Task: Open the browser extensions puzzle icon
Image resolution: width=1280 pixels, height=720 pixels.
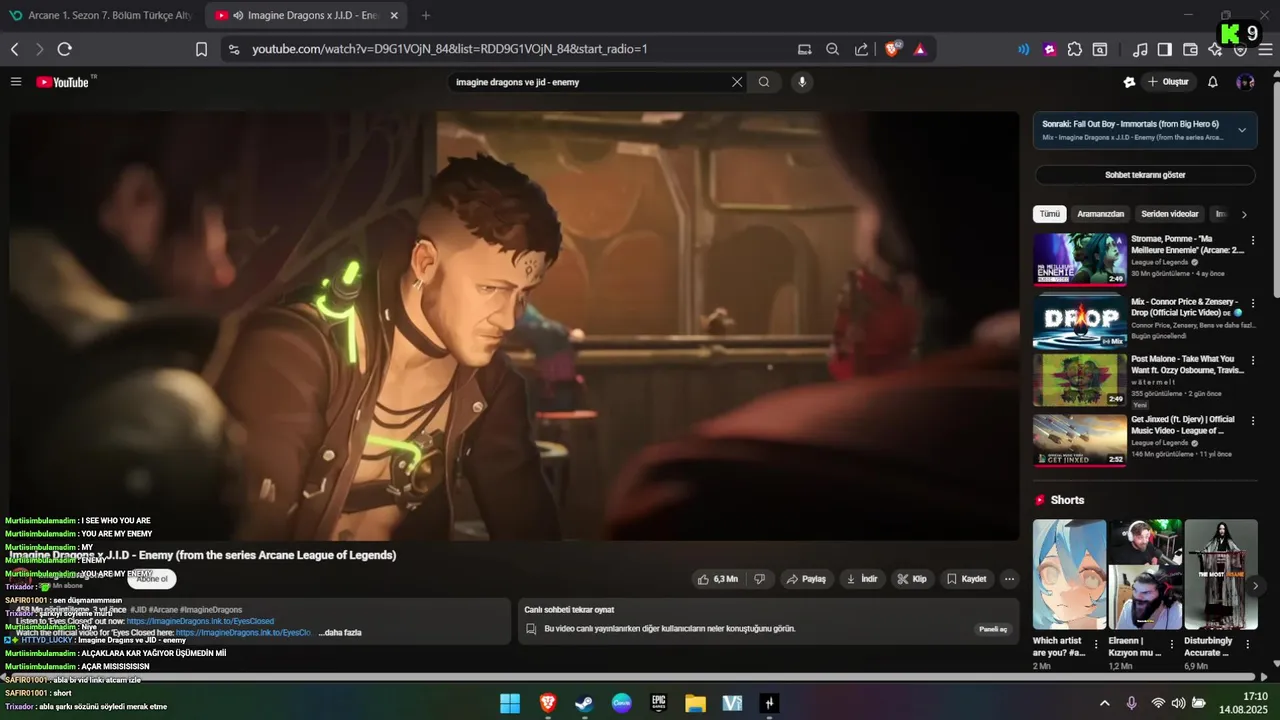Action: click(1075, 49)
